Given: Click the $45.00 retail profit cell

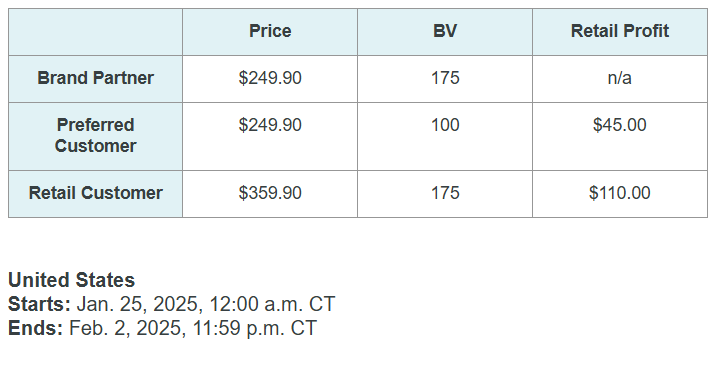Looking at the screenshot, I should (620, 125).
